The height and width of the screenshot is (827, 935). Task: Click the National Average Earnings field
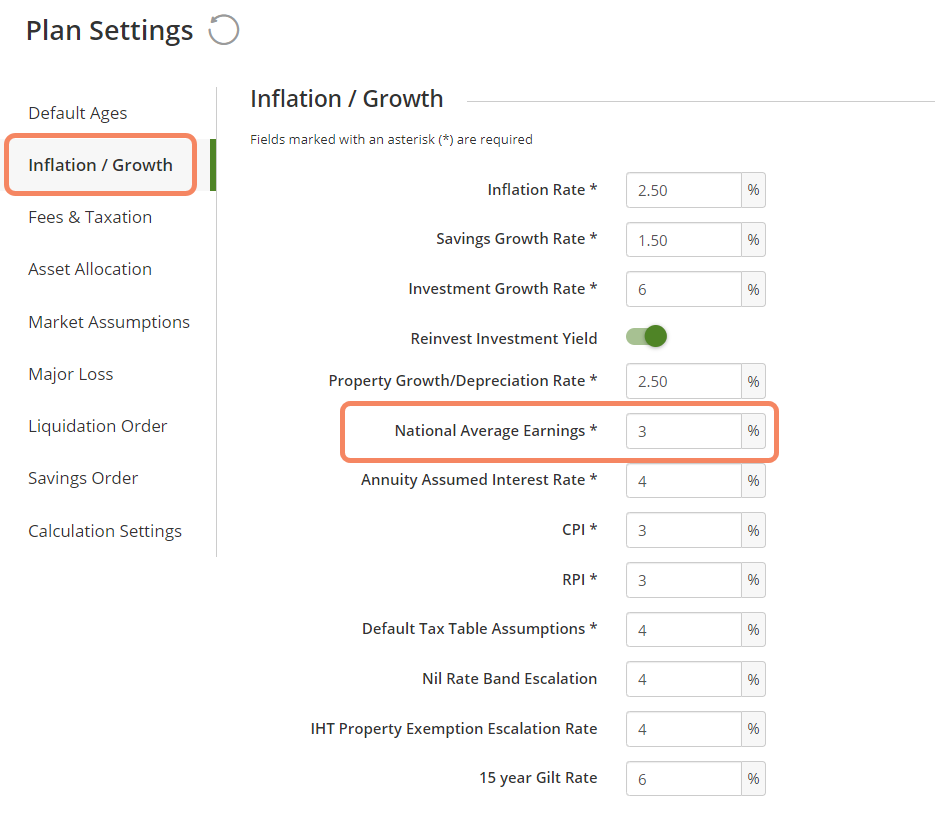pyautogui.click(x=683, y=431)
